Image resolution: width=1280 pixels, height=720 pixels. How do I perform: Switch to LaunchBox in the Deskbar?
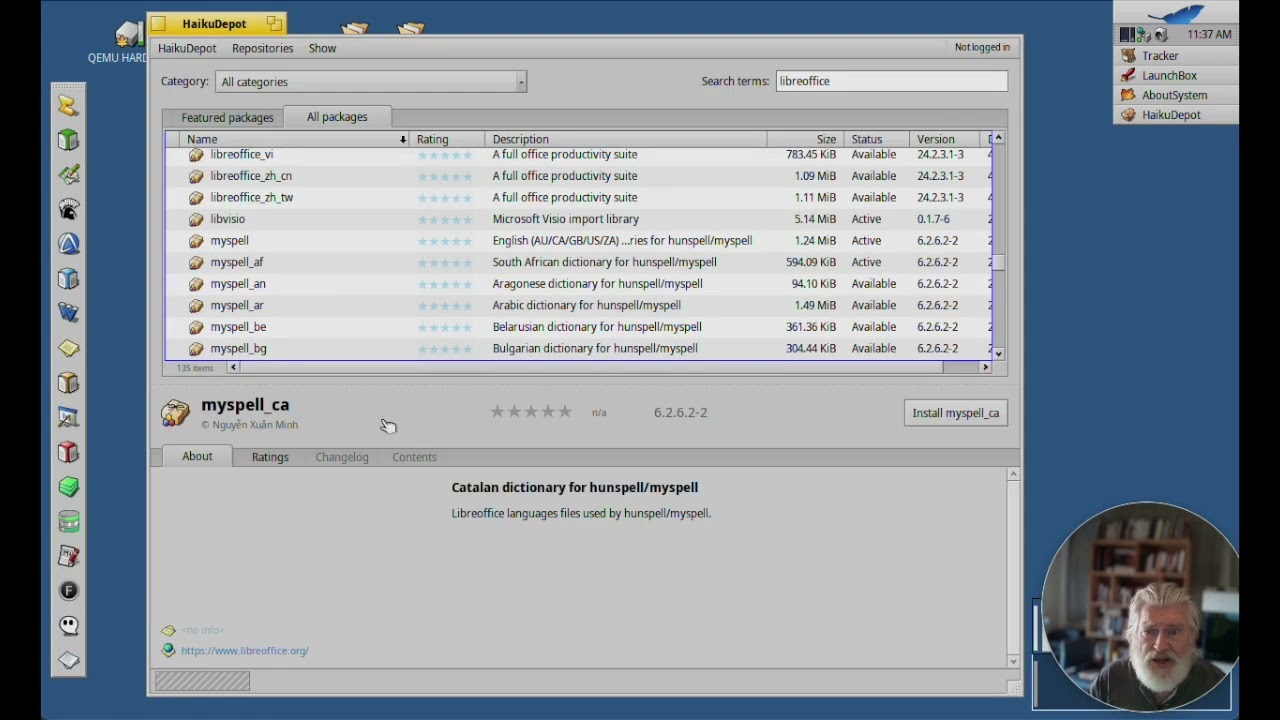[1176, 76]
